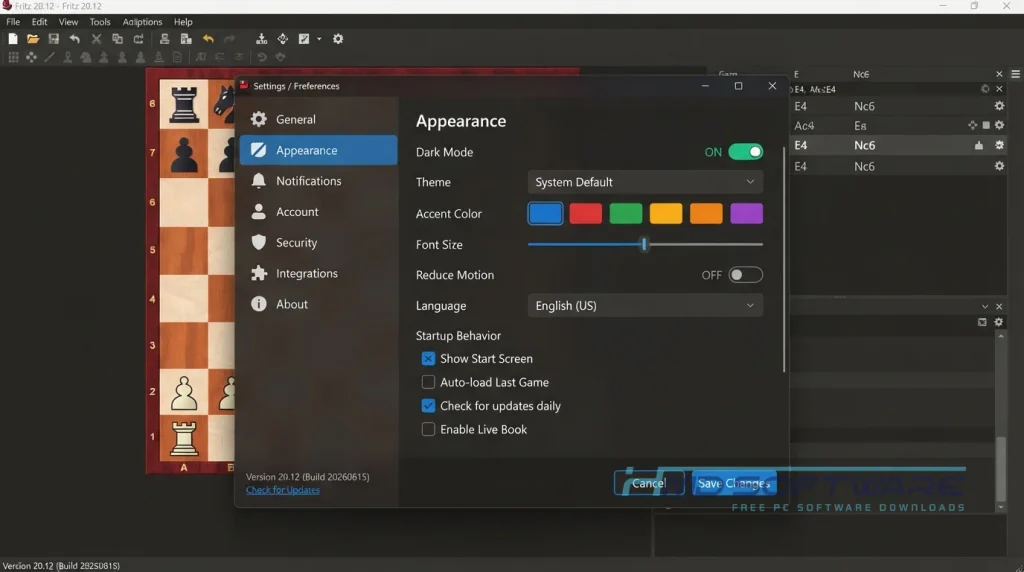The image size is (1024, 572).
Task: Click the black rook on the top rank
Action: pyautogui.click(x=184, y=105)
